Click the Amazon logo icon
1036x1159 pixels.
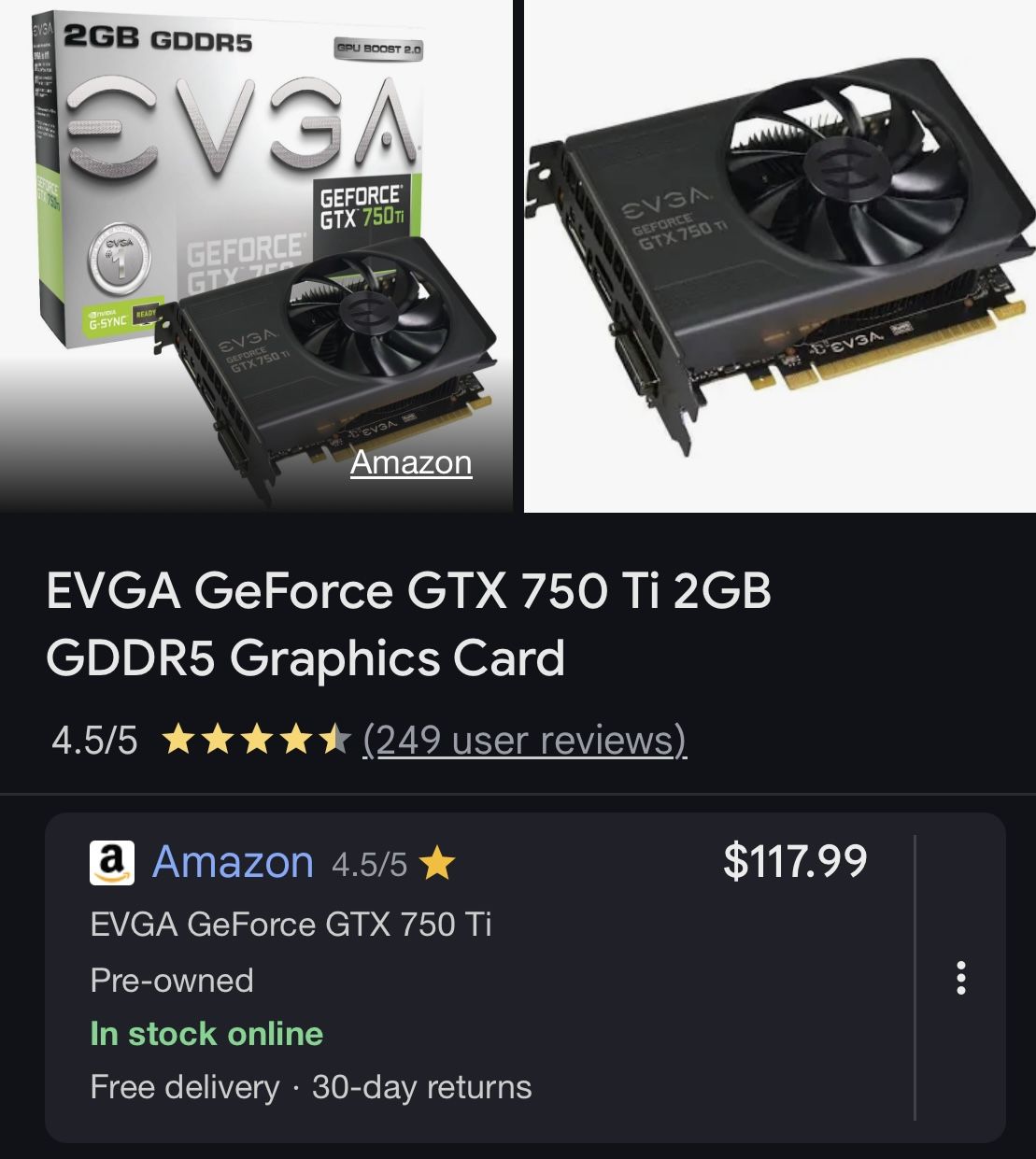pyautogui.click(x=112, y=862)
